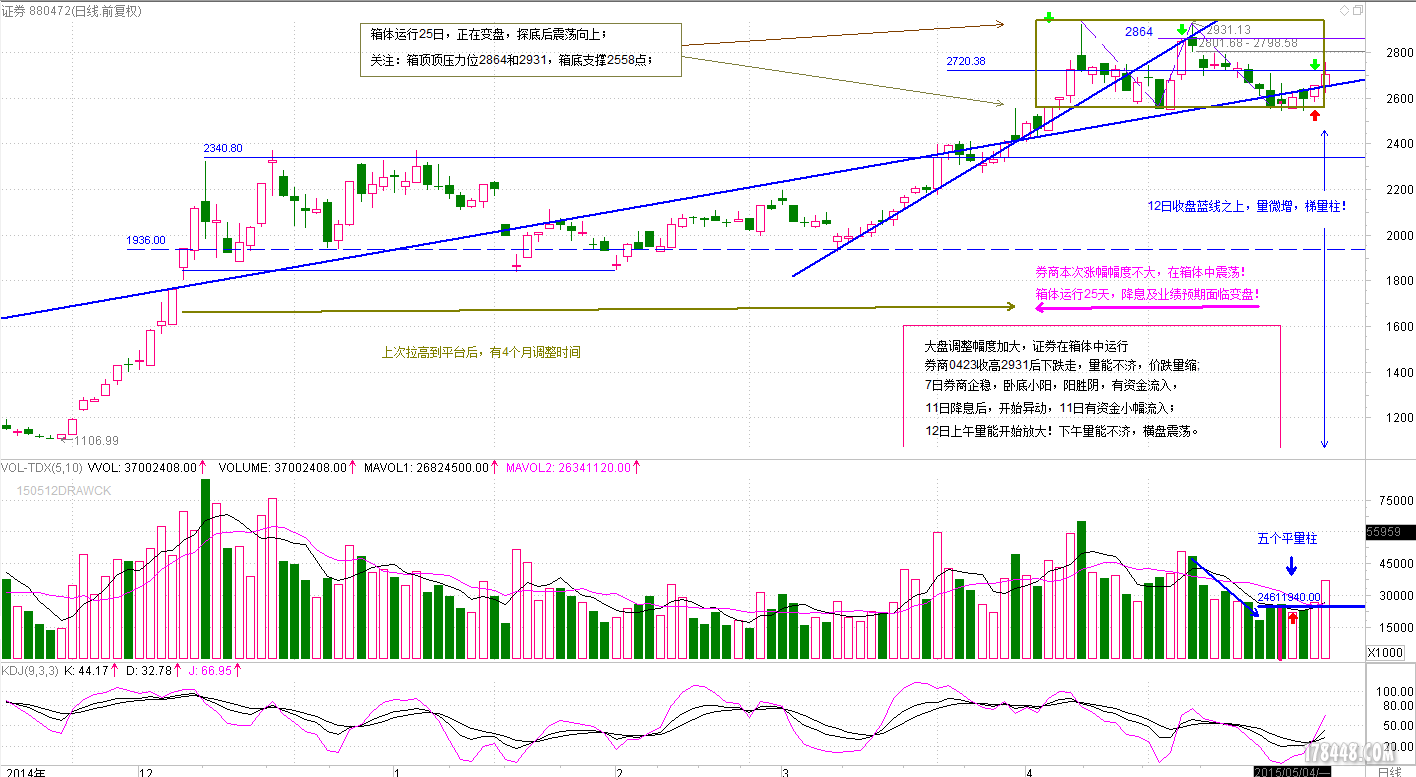Image resolution: width=1416 pixels, height=777 pixels.
Task: Select the 日线 period label at bottom-right
Action: [x=1388, y=771]
